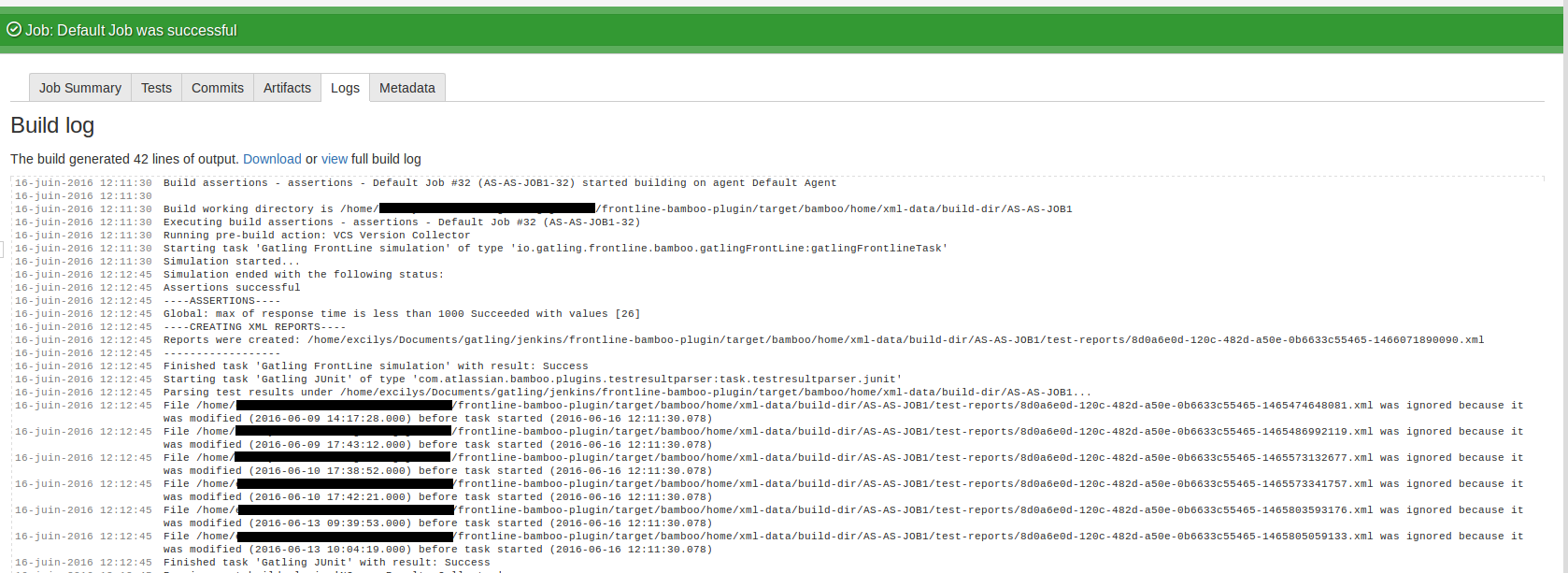The width and height of the screenshot is (1568, 573).
Task: Click log line "Finished task 'Gatling FrontLine simulation'"
Action: click(x=376, y=366)
